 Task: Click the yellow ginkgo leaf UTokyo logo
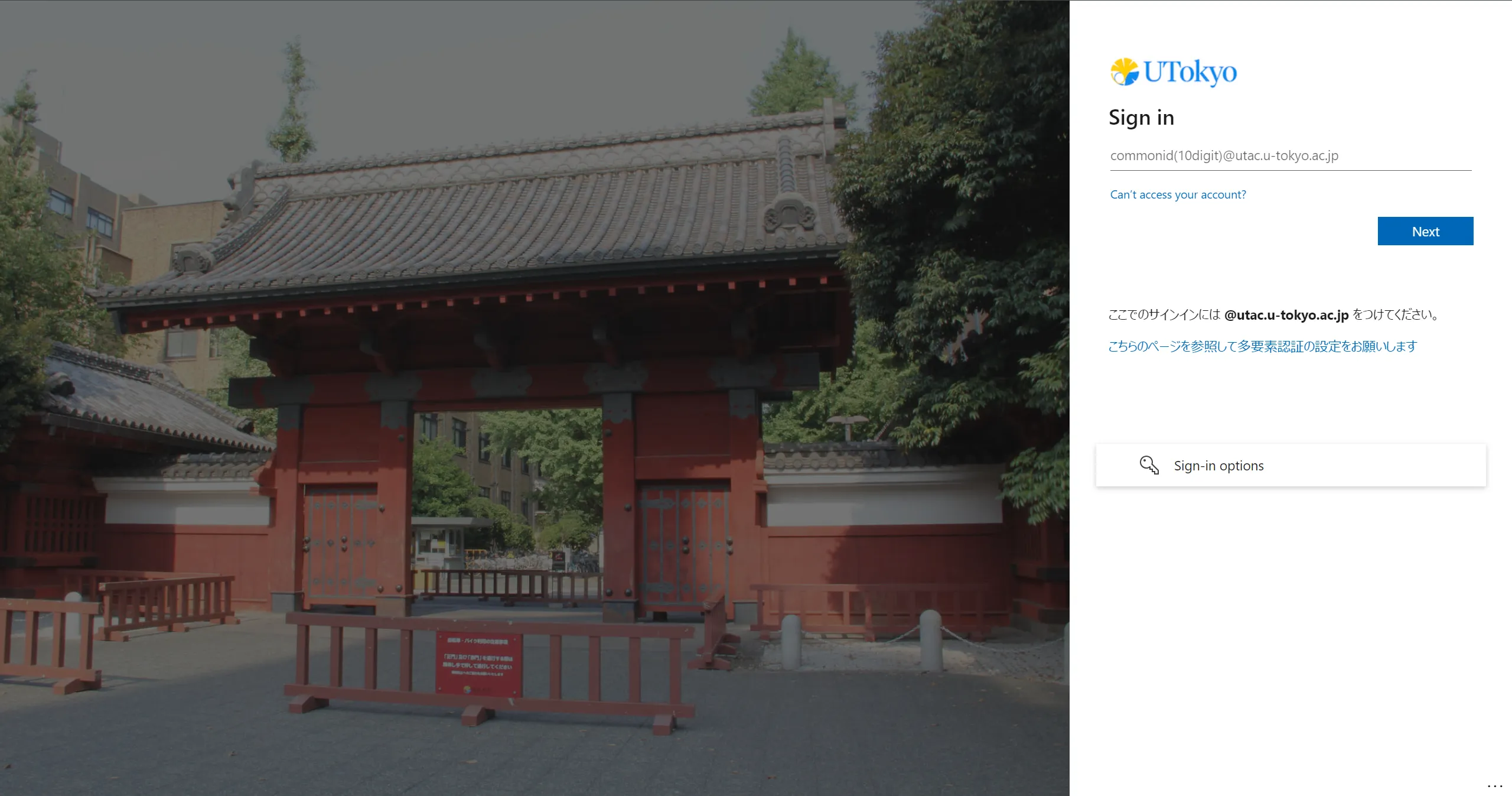point(1124,72)
